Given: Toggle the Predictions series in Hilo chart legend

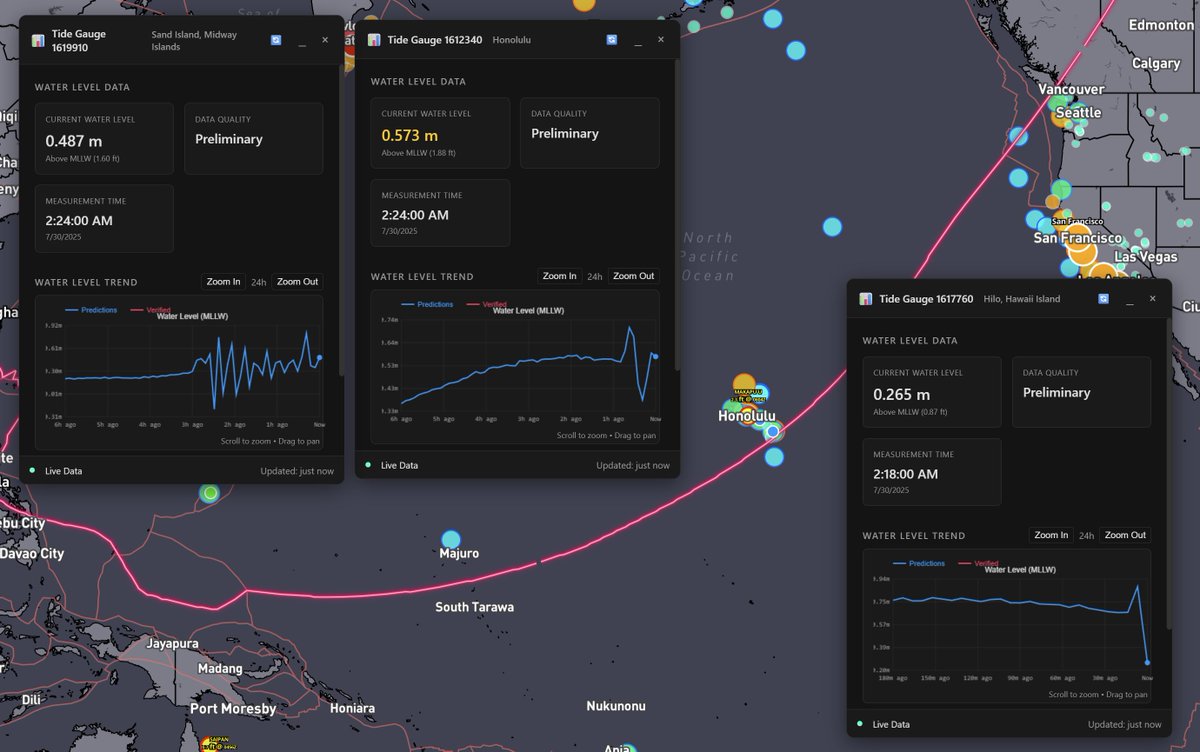Looking at the screenshot, I should 919,563.
